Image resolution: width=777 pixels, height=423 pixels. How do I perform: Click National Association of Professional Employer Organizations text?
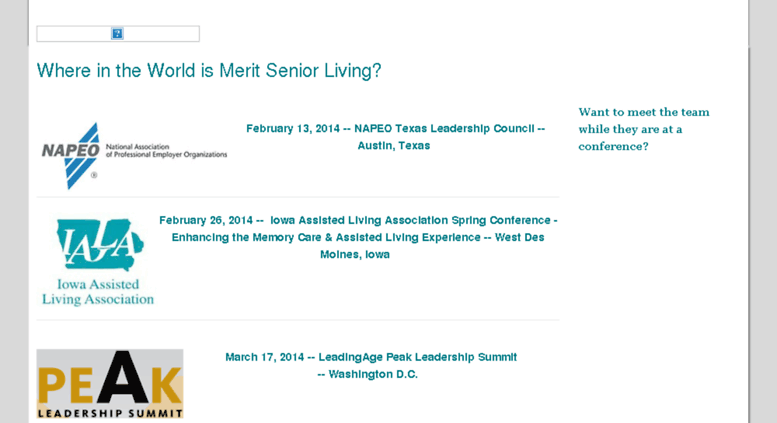[x=166, y=151]
